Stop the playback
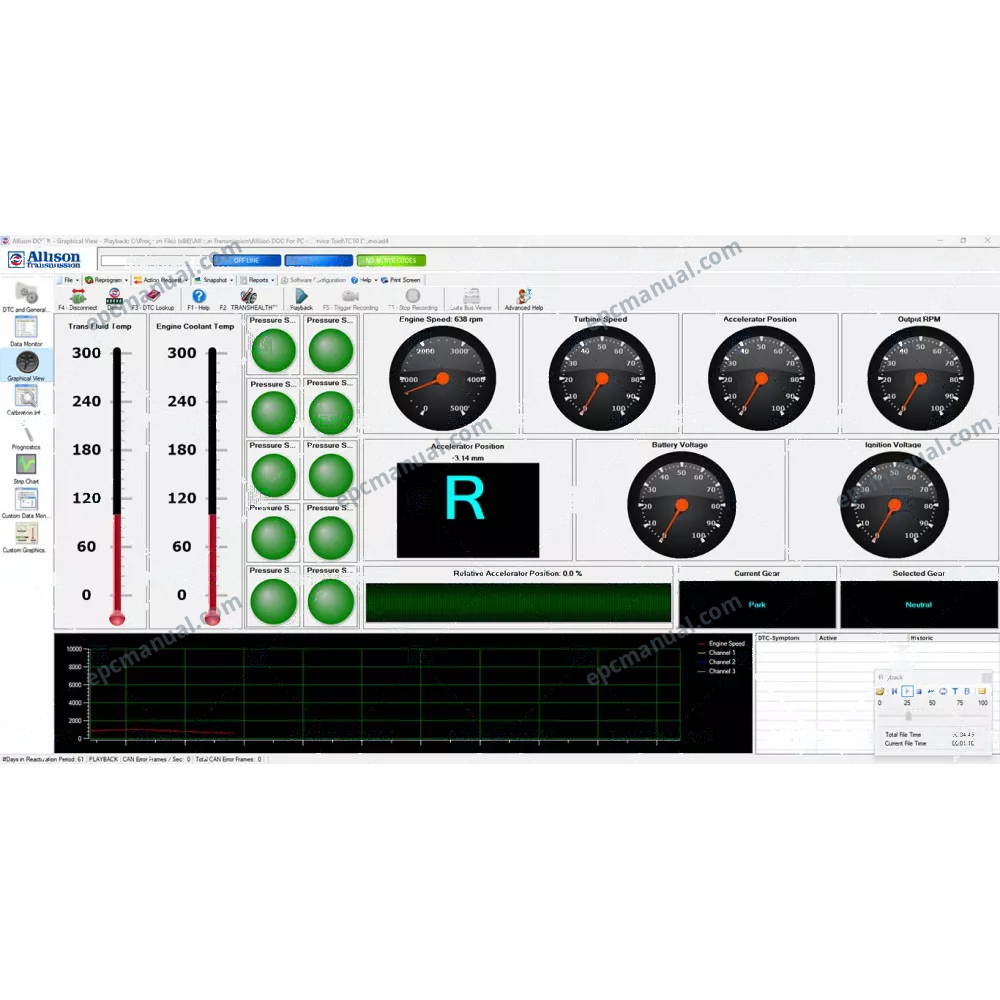1000x1000 pixels. pos(919,691)
